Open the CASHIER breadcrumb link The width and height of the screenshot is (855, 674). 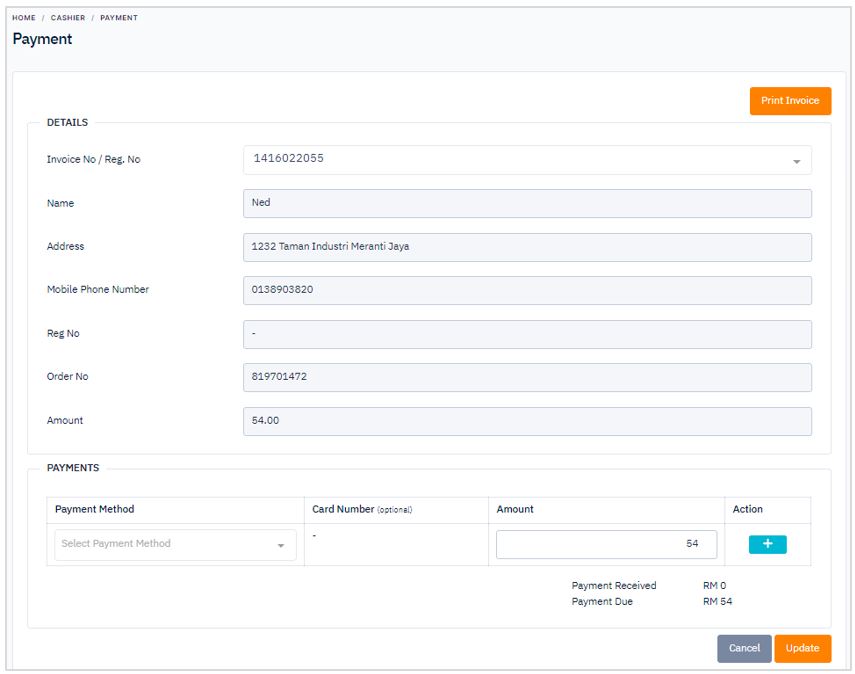68,18
